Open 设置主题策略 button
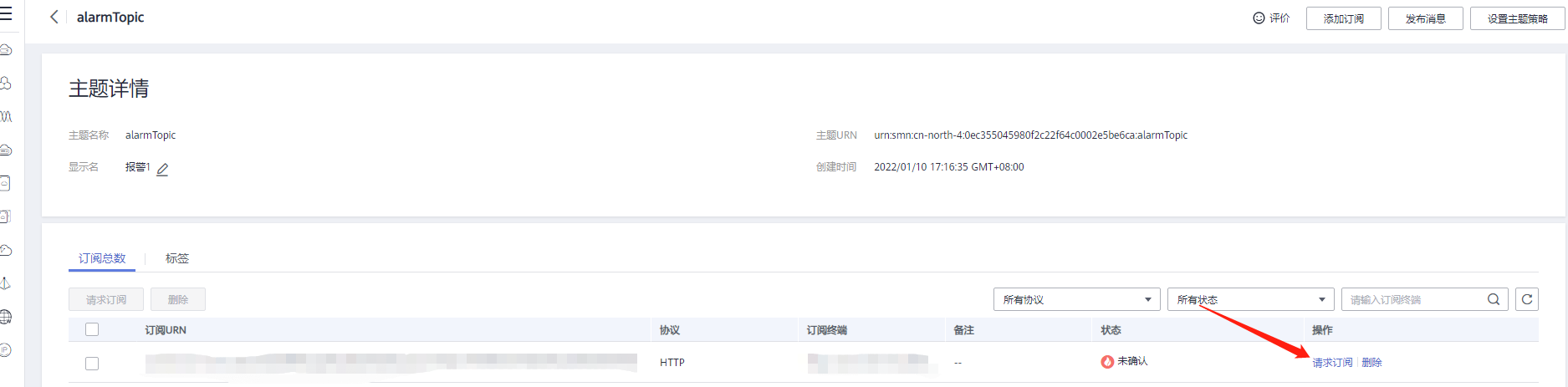The image size is (1568, 387). [1517, 18]
